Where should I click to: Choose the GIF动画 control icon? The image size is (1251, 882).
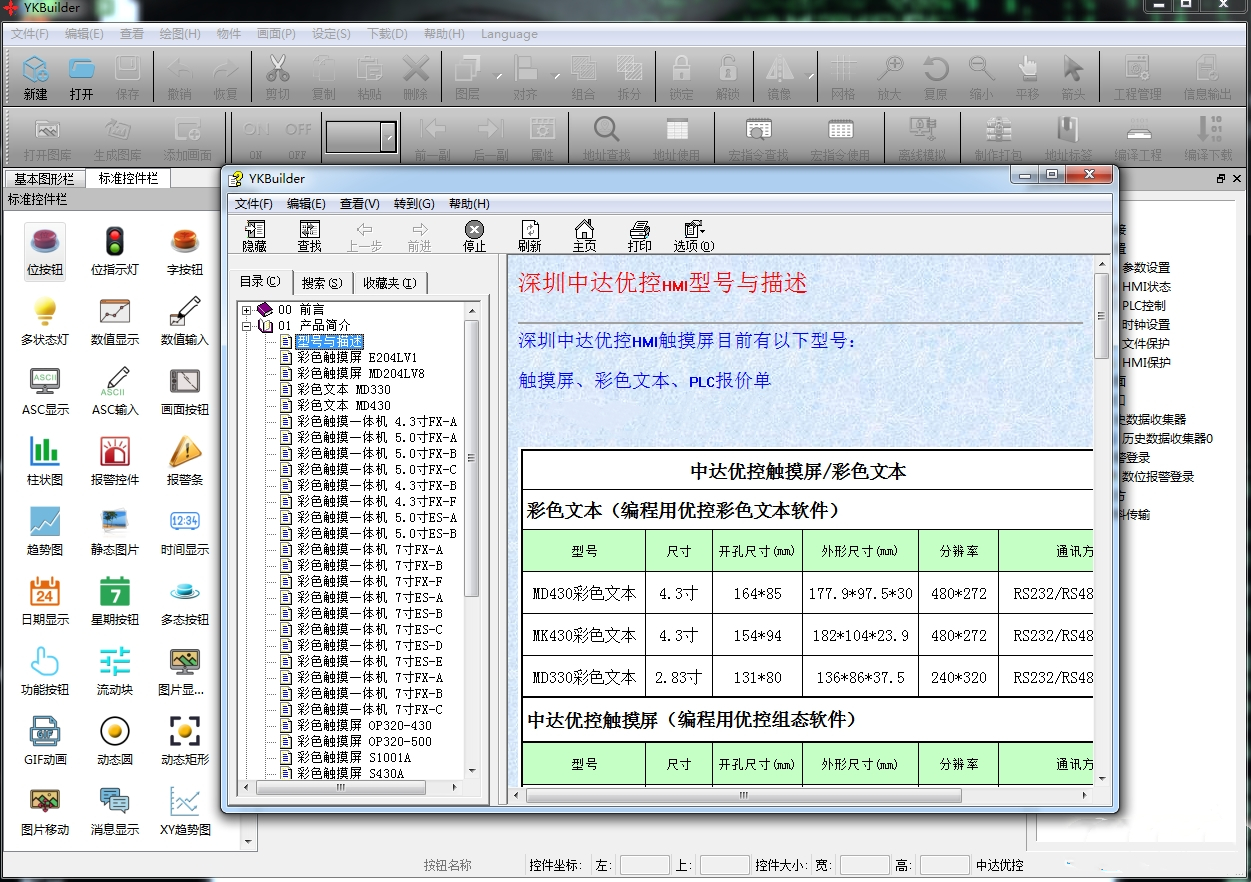click(x=45, y=739)
